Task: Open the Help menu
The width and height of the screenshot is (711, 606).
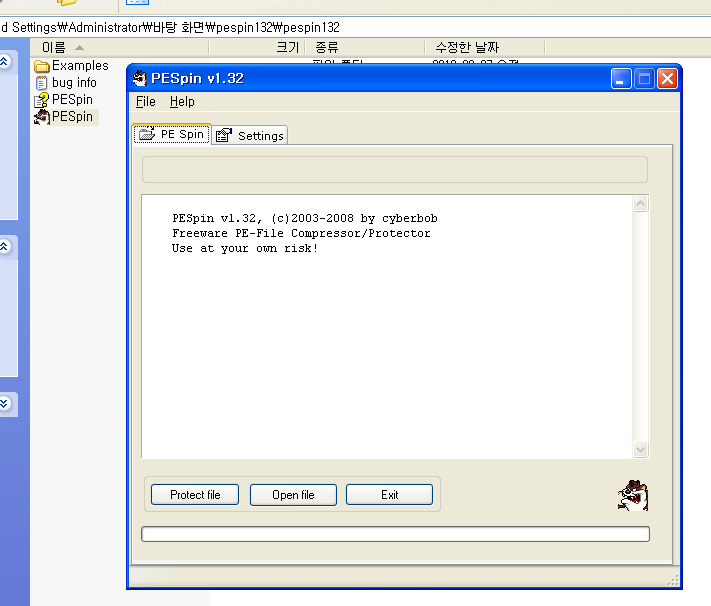Action: tap(182, 102)
